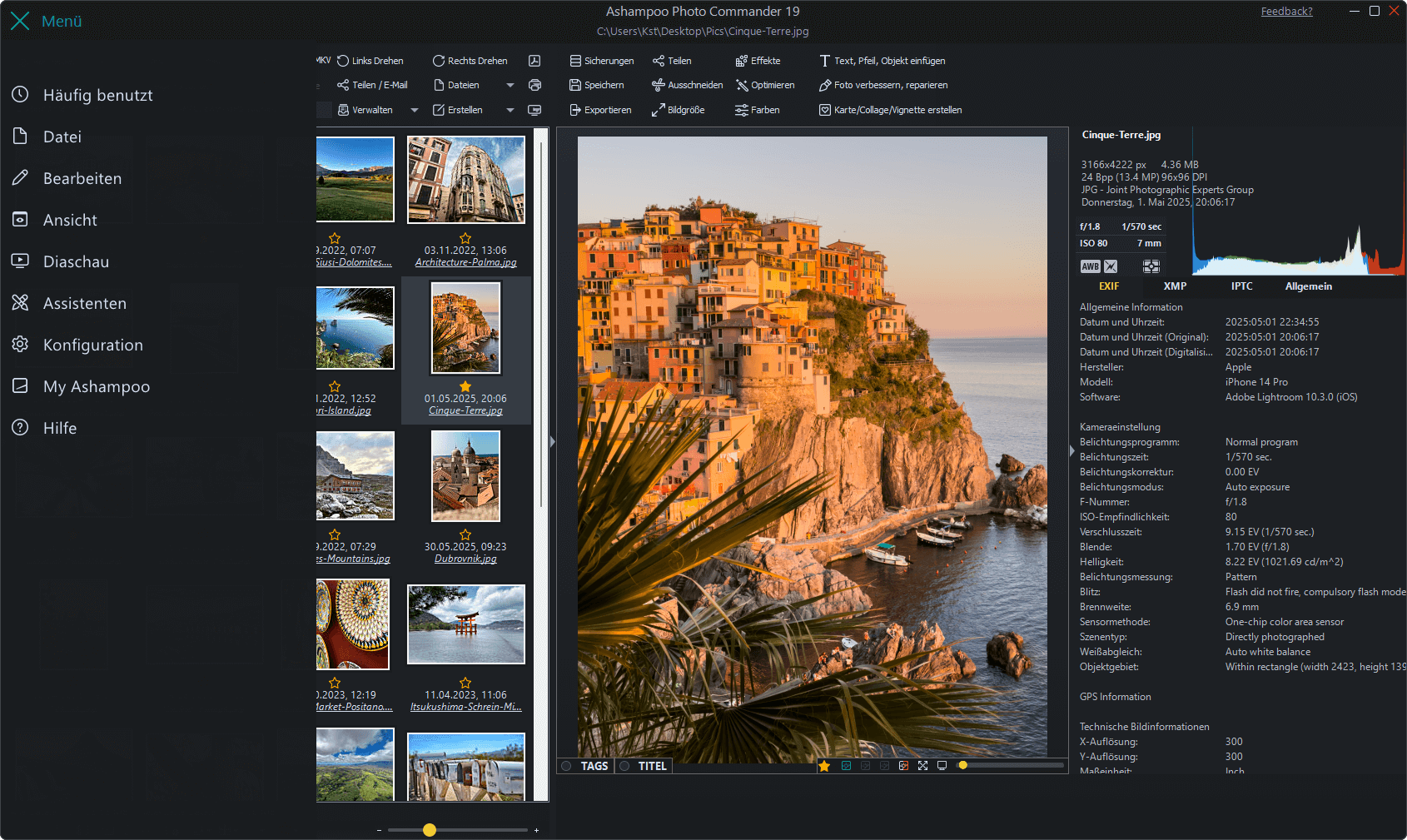1407x840 pixels.
Task: Toggle the TAGS display option
Action: coord(585,765)
